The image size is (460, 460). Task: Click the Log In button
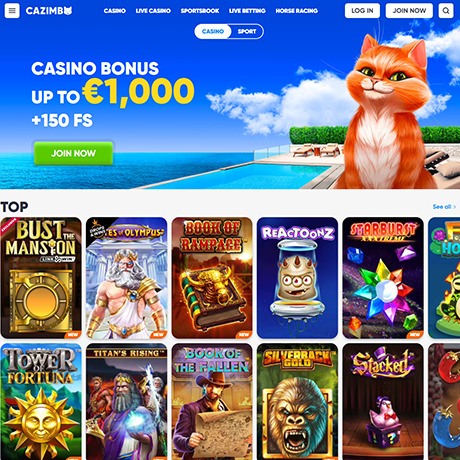[362, 11]
